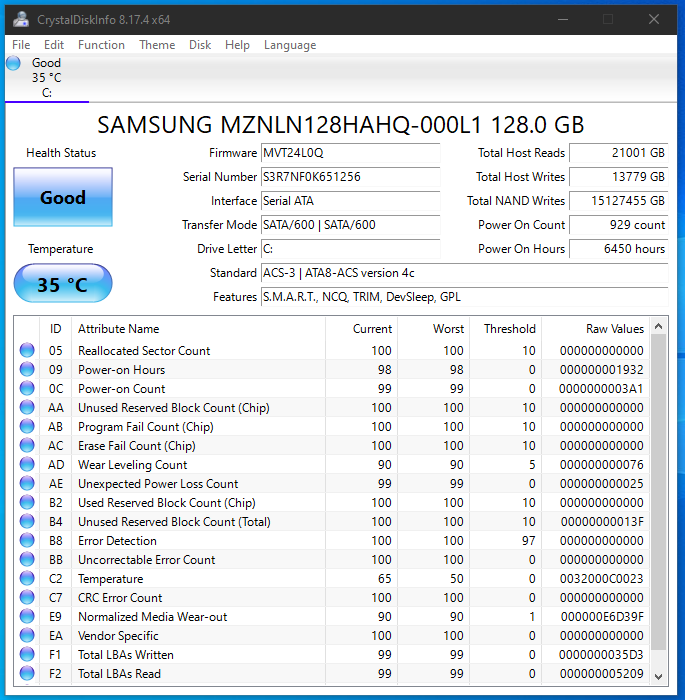This screenshot has height=700, width=685.
Task: Click the attribute list vertical scrollbar thumb
Action: coord(658,492)
